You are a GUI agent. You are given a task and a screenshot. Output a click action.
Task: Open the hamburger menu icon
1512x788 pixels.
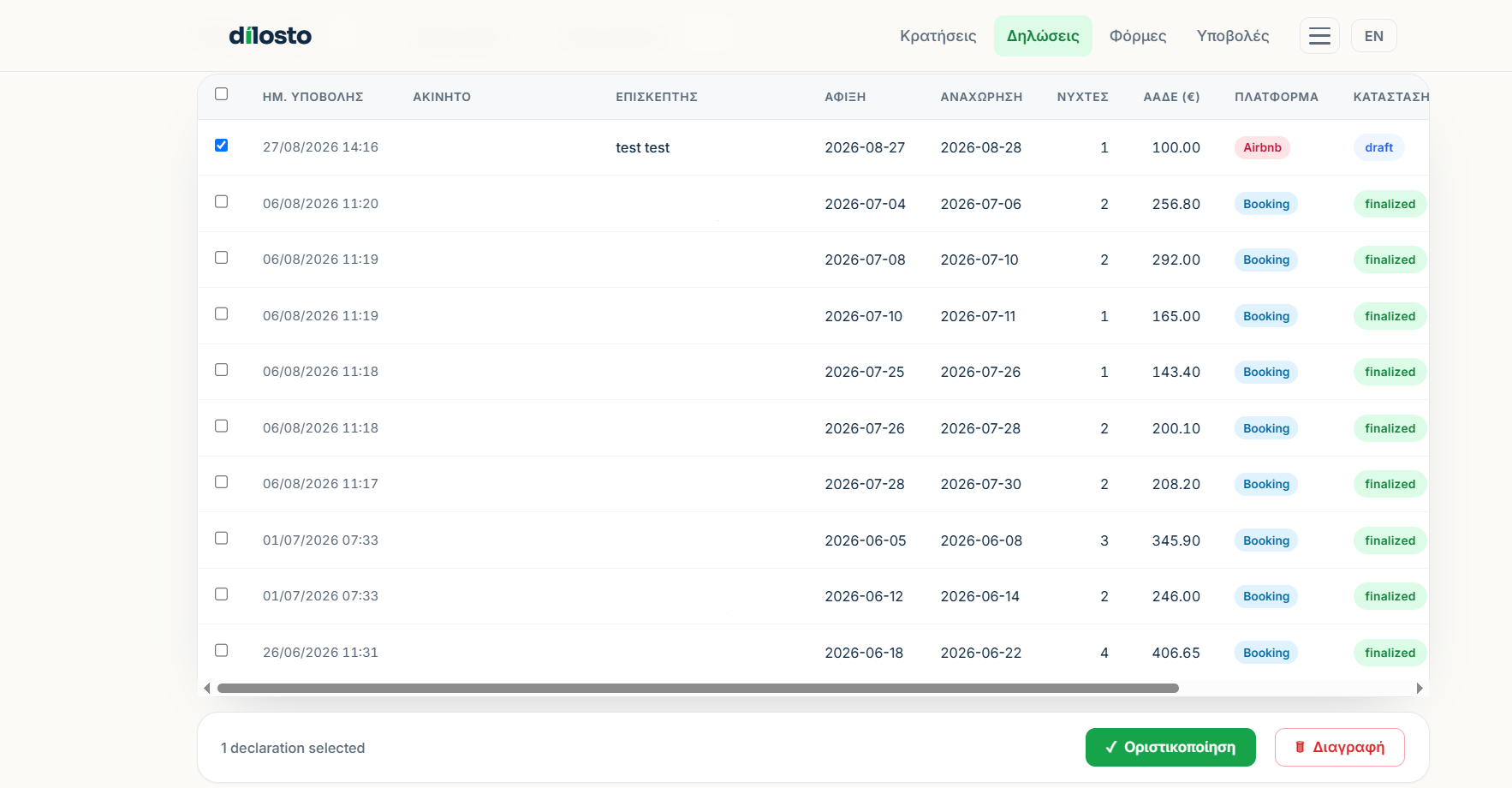1319,36
